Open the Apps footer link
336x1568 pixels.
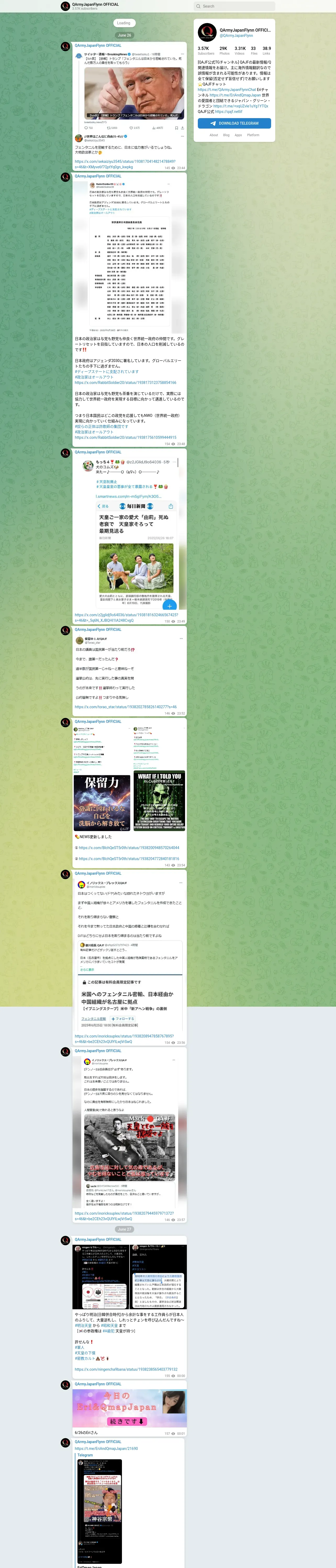coord(238,135)
